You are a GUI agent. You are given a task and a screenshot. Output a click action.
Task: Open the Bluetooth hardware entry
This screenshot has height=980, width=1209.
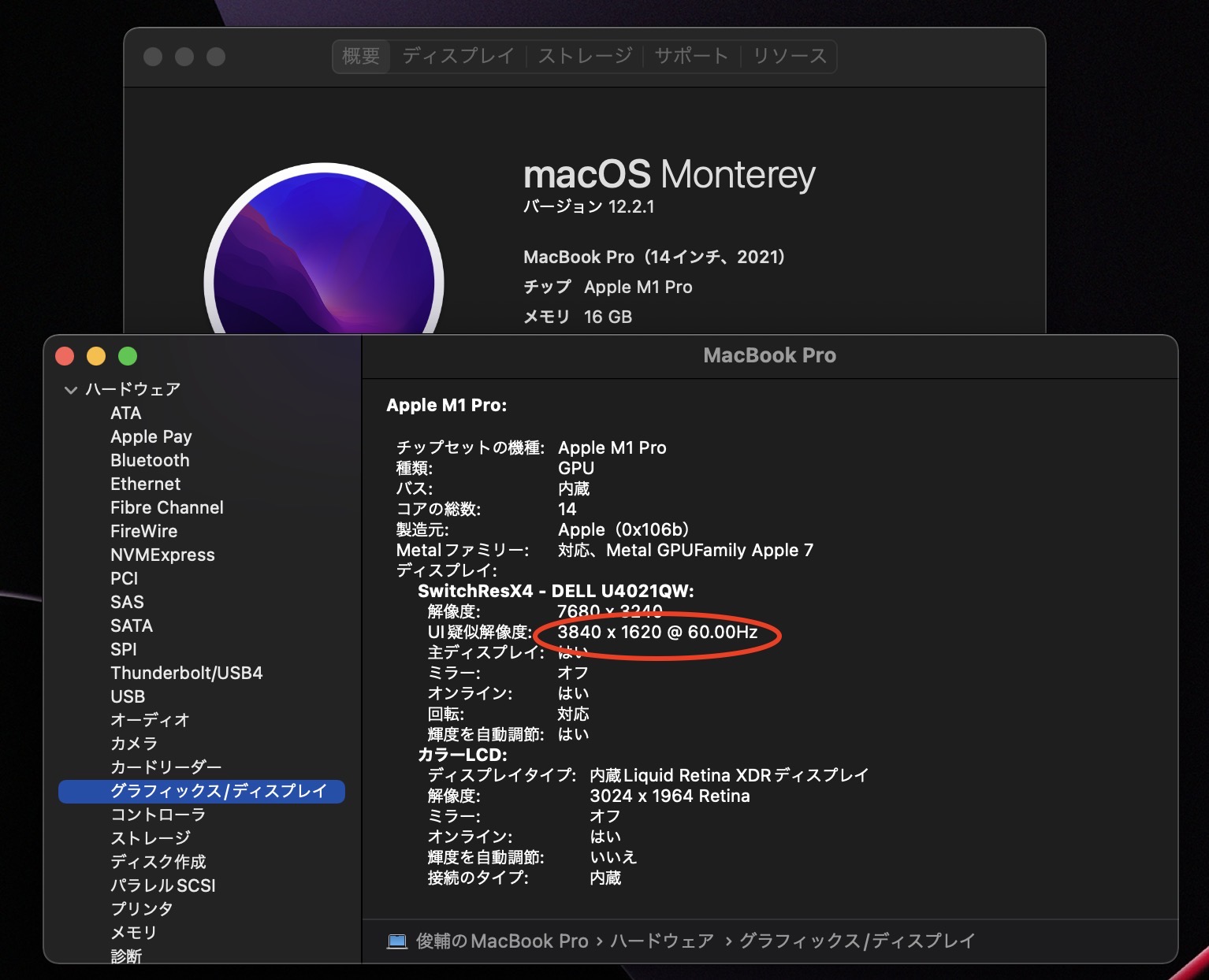coord(150,460)
